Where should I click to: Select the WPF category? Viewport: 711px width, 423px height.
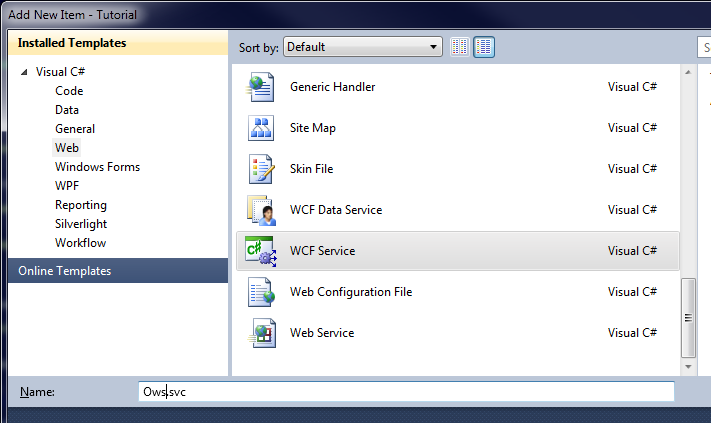coord(67,186)
